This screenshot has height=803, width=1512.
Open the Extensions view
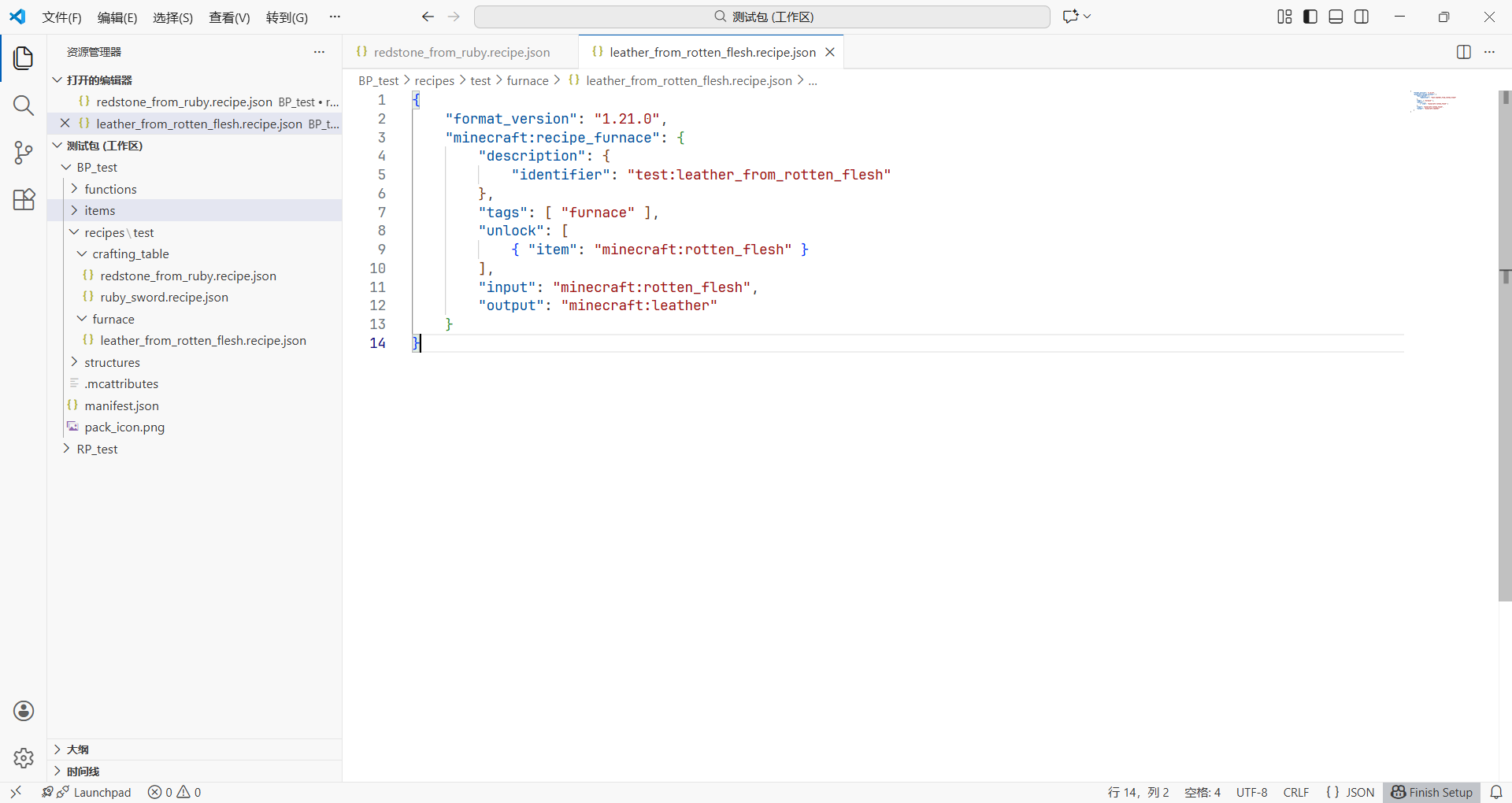(x=24, y=200)
